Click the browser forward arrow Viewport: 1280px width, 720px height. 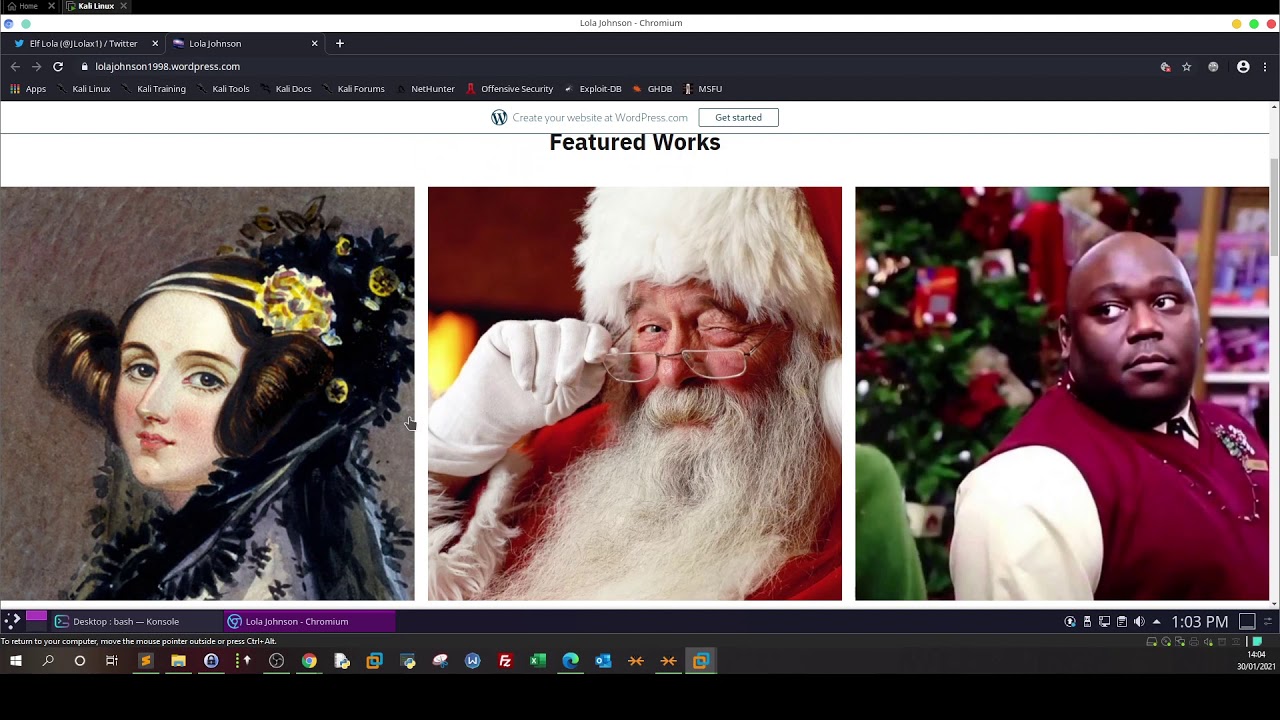coord(36,67)
